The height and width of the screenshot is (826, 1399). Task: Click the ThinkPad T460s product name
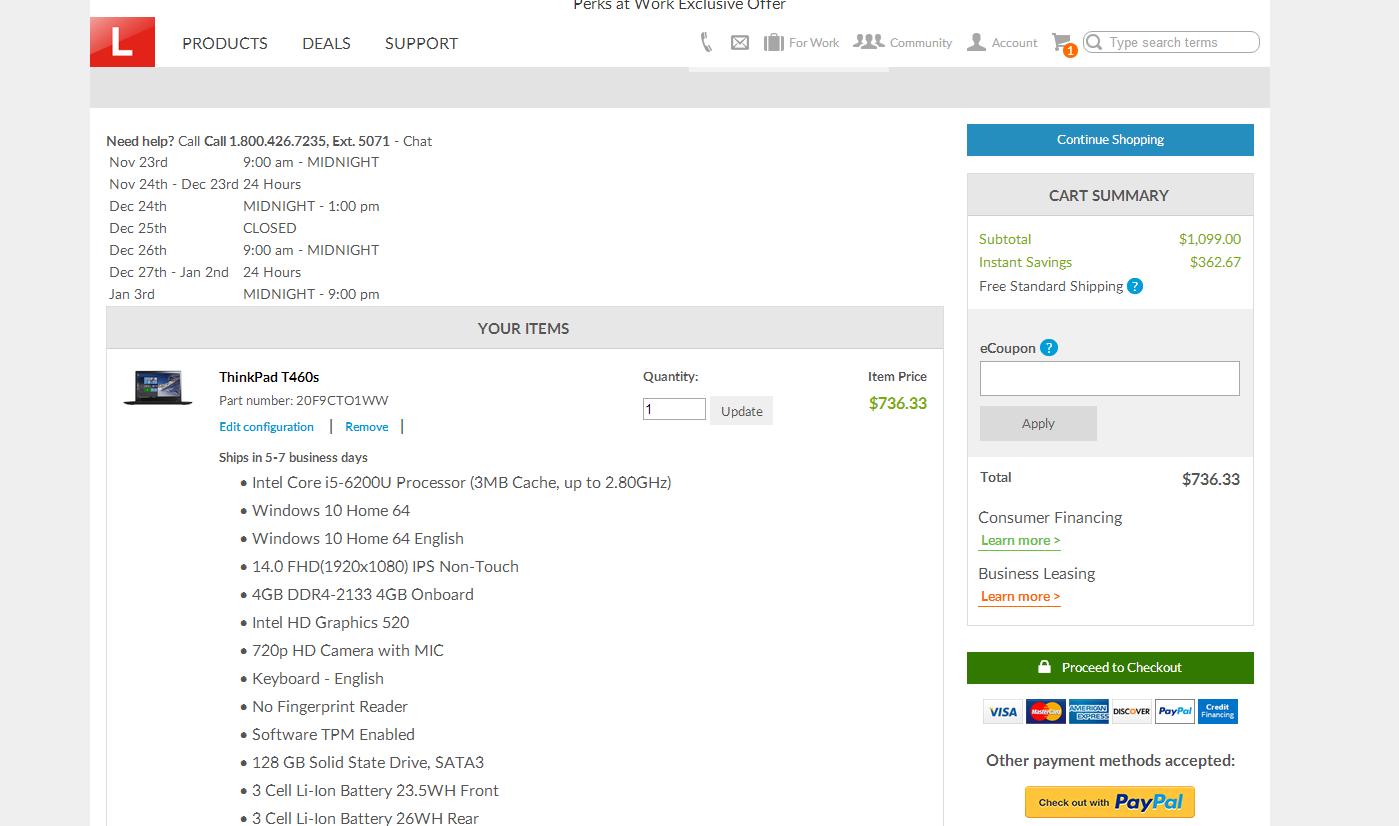(x=269, y=377)
